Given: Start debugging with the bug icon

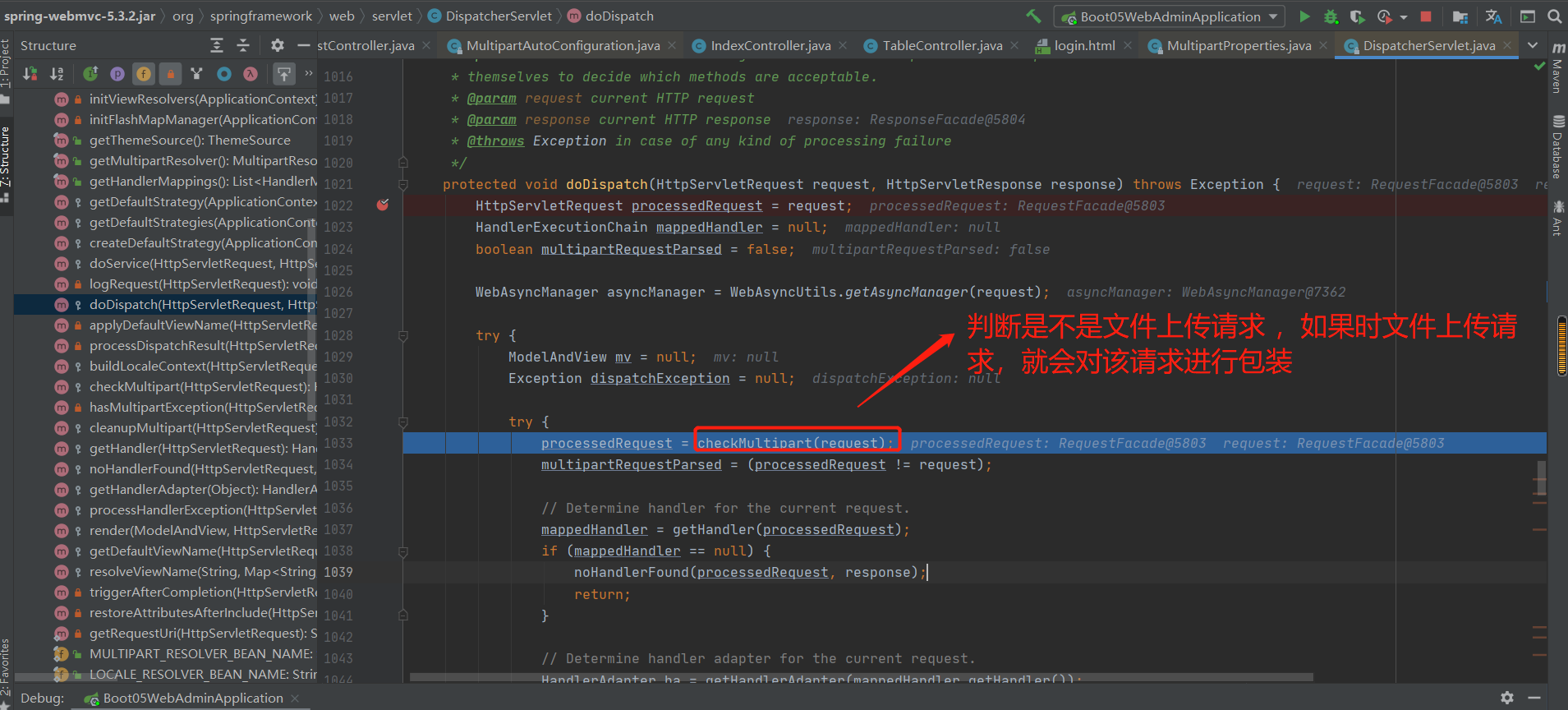Looking at the screenshot, I should tap(1331, 16).
